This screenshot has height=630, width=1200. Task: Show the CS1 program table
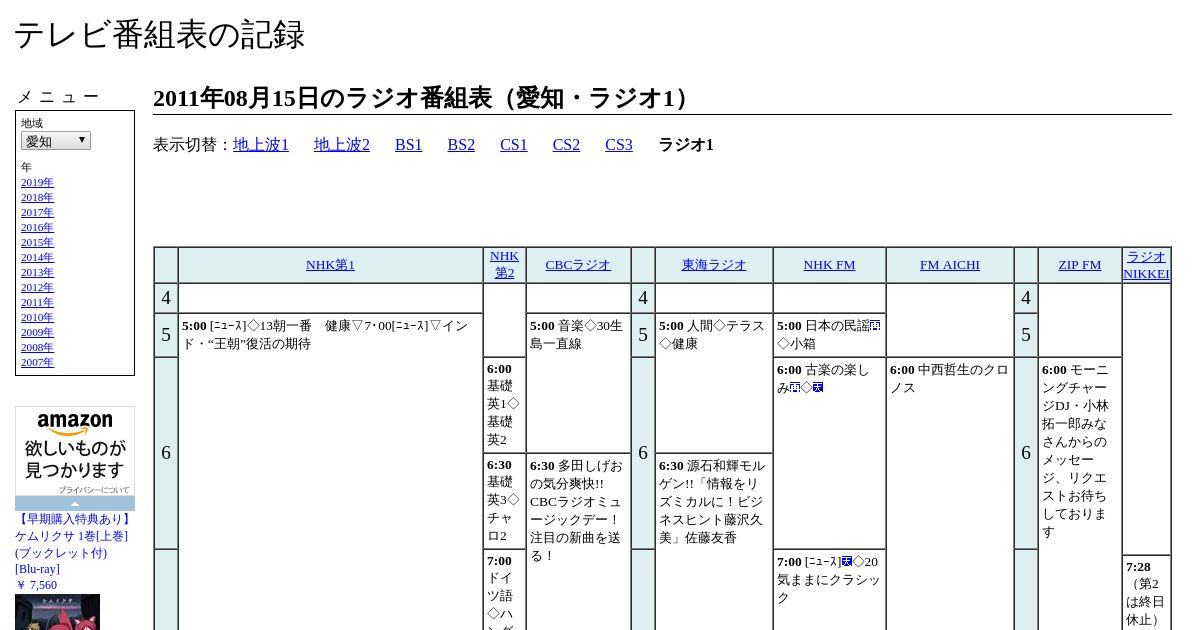(x=514, y=145)
